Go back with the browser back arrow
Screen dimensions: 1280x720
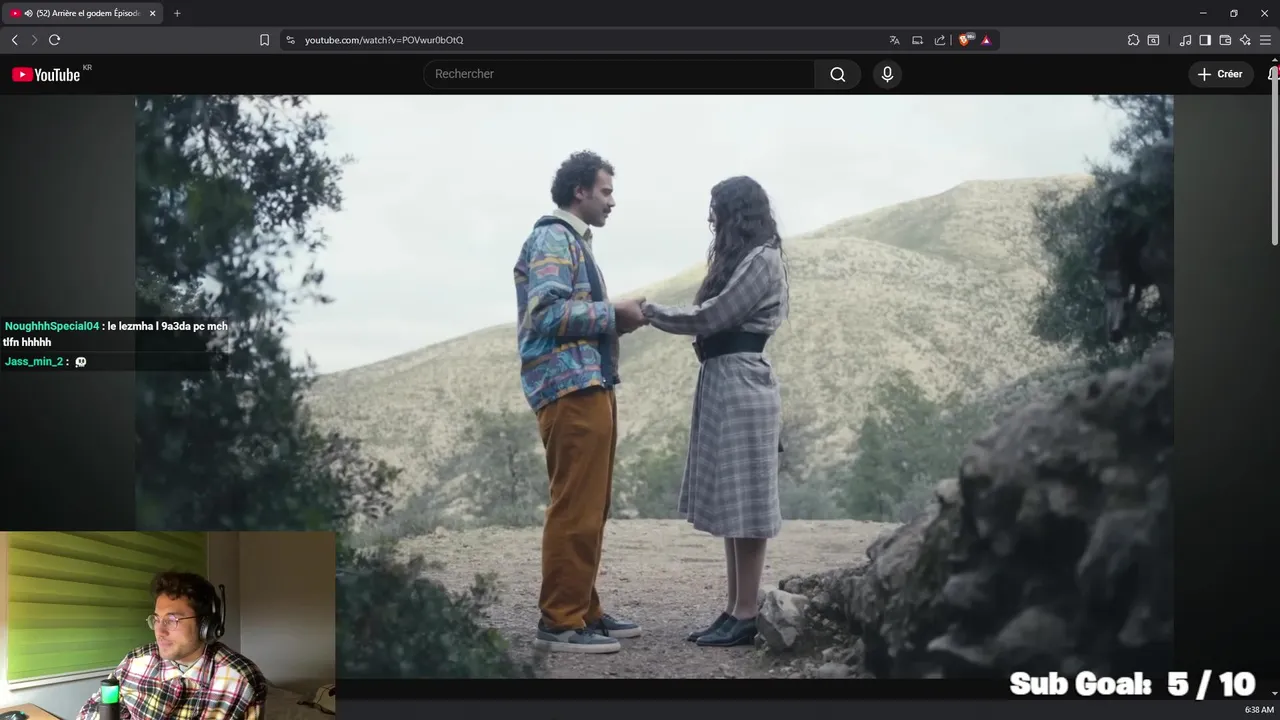click(x=14, y=40)
